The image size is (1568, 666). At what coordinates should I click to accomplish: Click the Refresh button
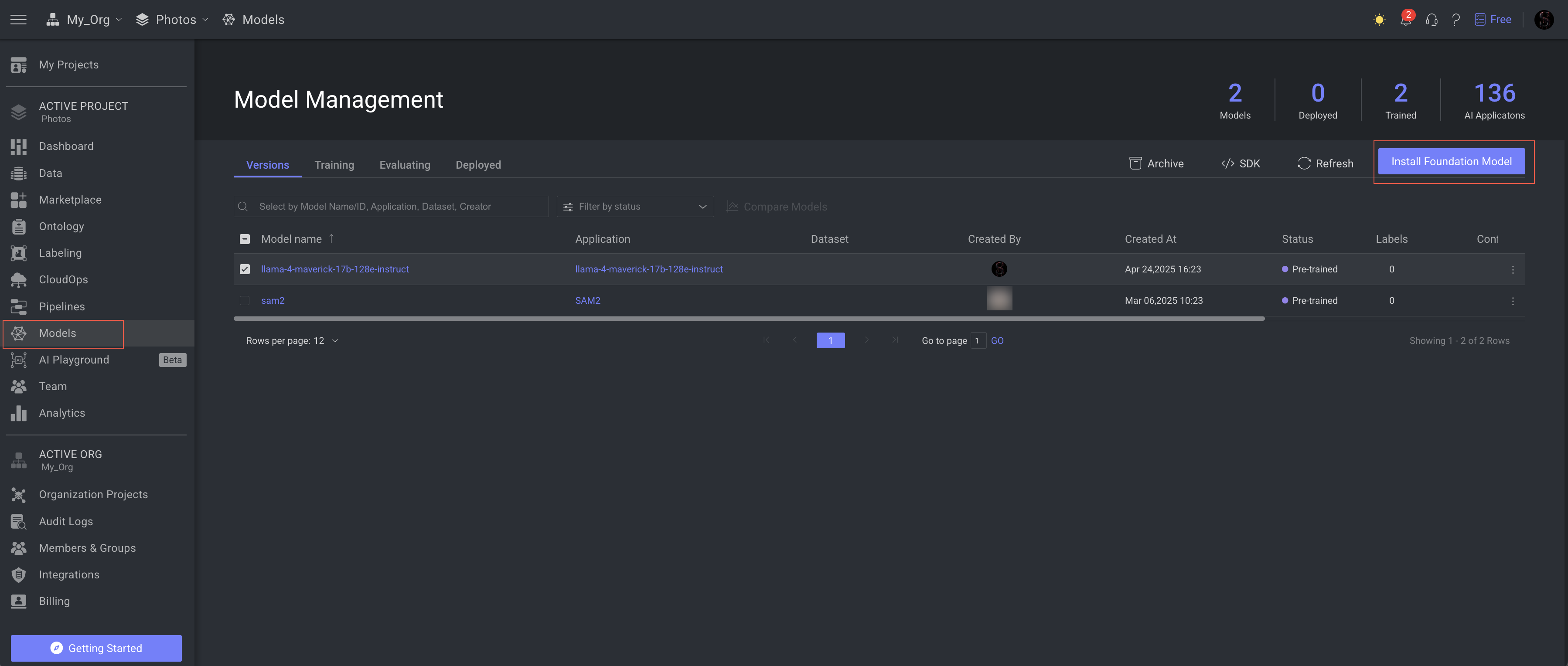pos(1325,163)
